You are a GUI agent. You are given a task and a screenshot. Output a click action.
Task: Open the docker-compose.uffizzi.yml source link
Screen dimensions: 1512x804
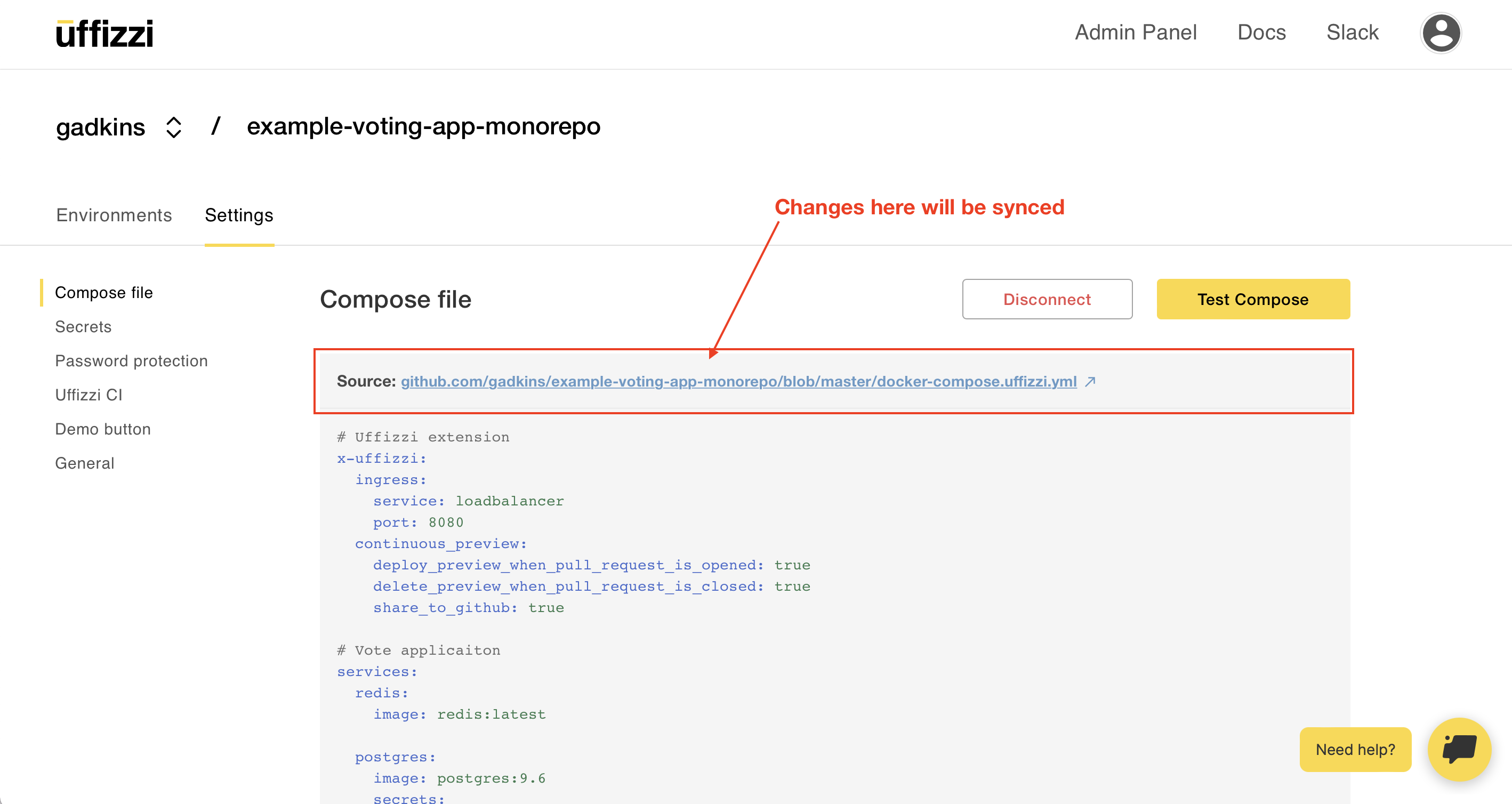(x=738, y=381)
